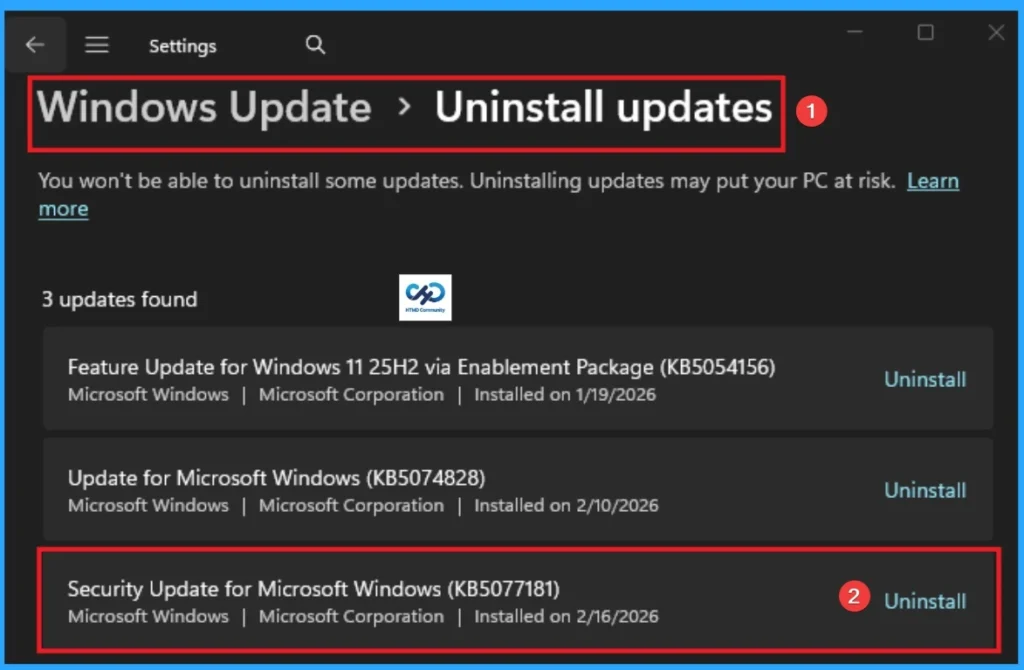This screenshot has height=670, width=1024.
Task: Click the Microsoft Windows label under KB5074828
Action: tap(148, 506)
